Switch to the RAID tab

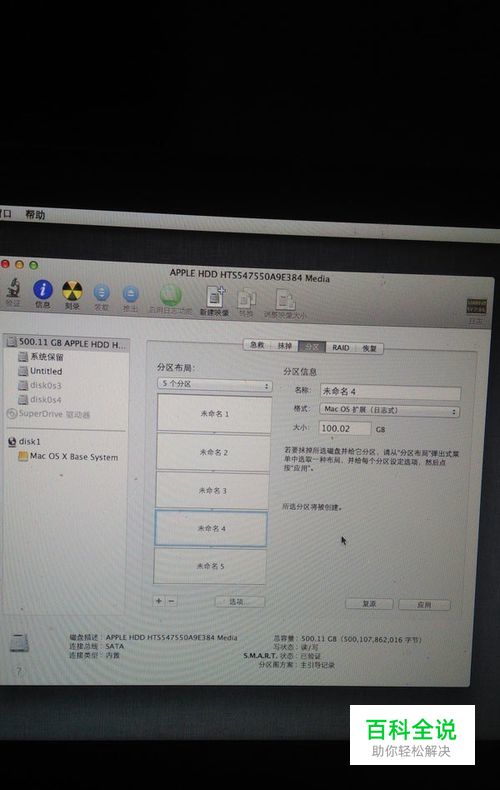(341, 348)
